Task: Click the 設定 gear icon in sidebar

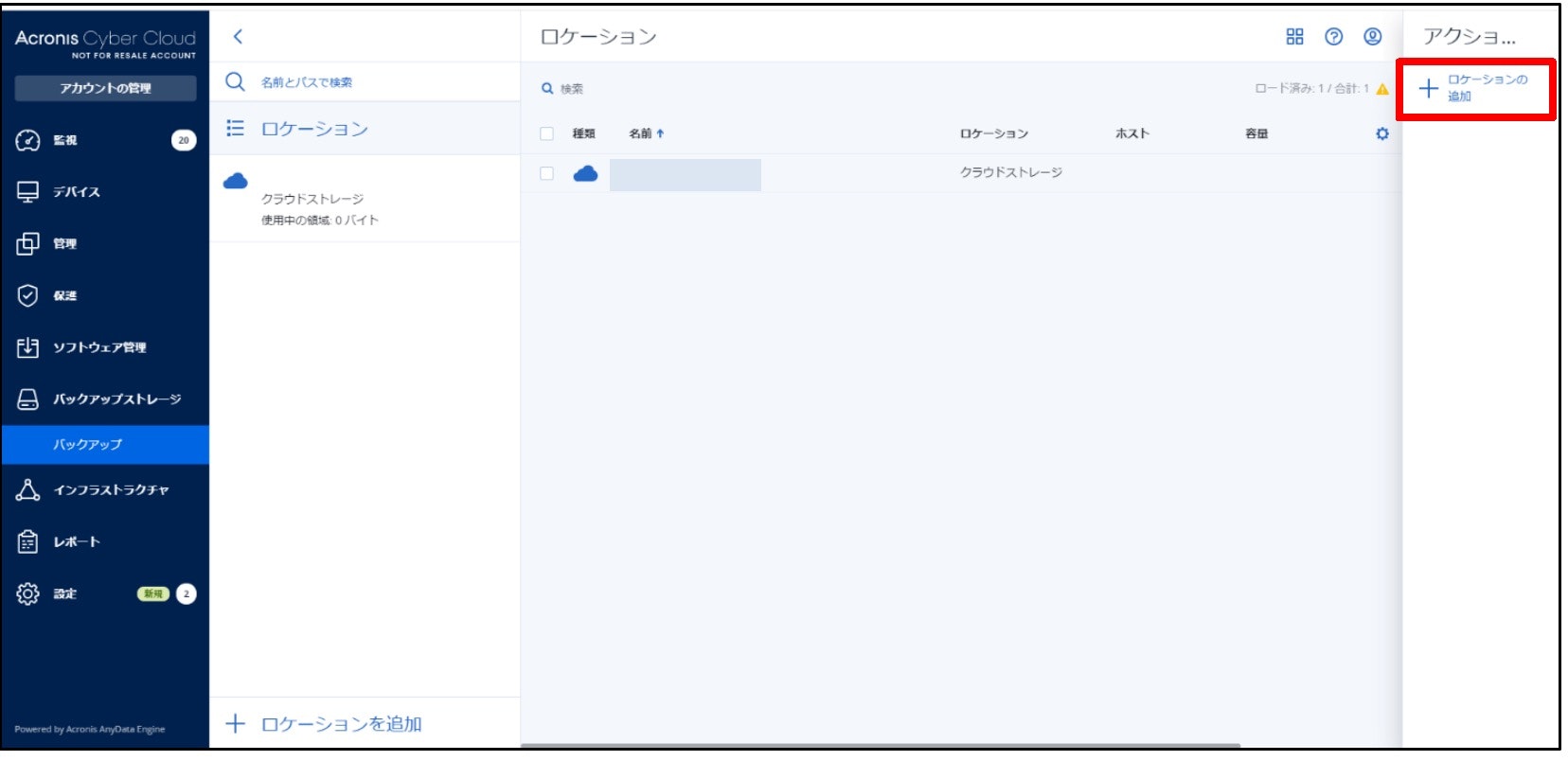Action: pos(27,593)
